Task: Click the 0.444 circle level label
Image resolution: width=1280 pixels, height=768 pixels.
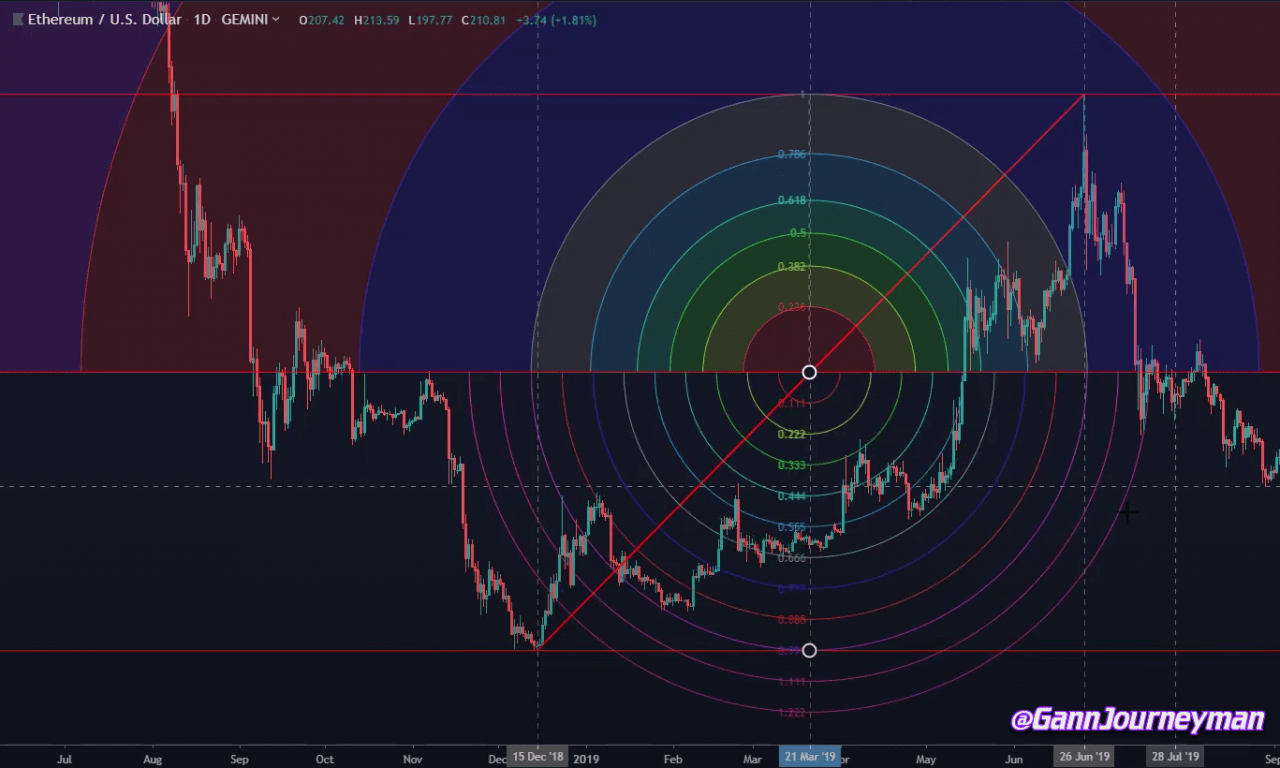Action: coord(792,497)
